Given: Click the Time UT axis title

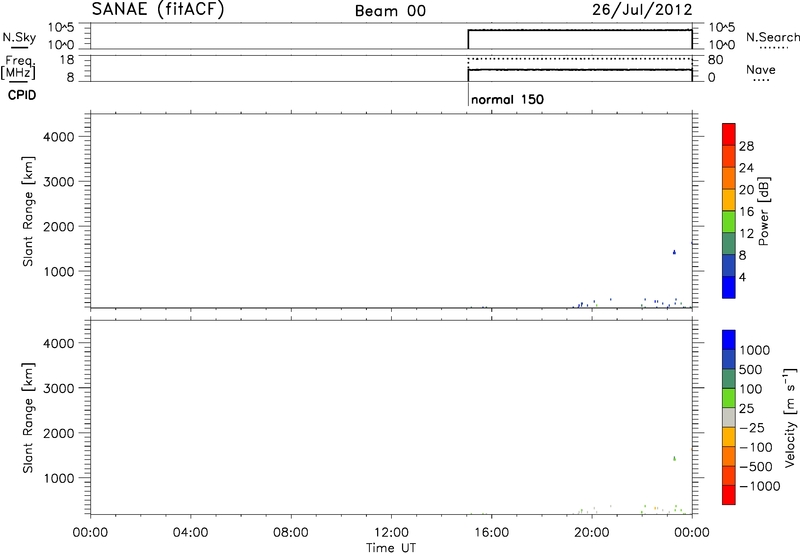Looking at the screenshot, I should (391, 548).
